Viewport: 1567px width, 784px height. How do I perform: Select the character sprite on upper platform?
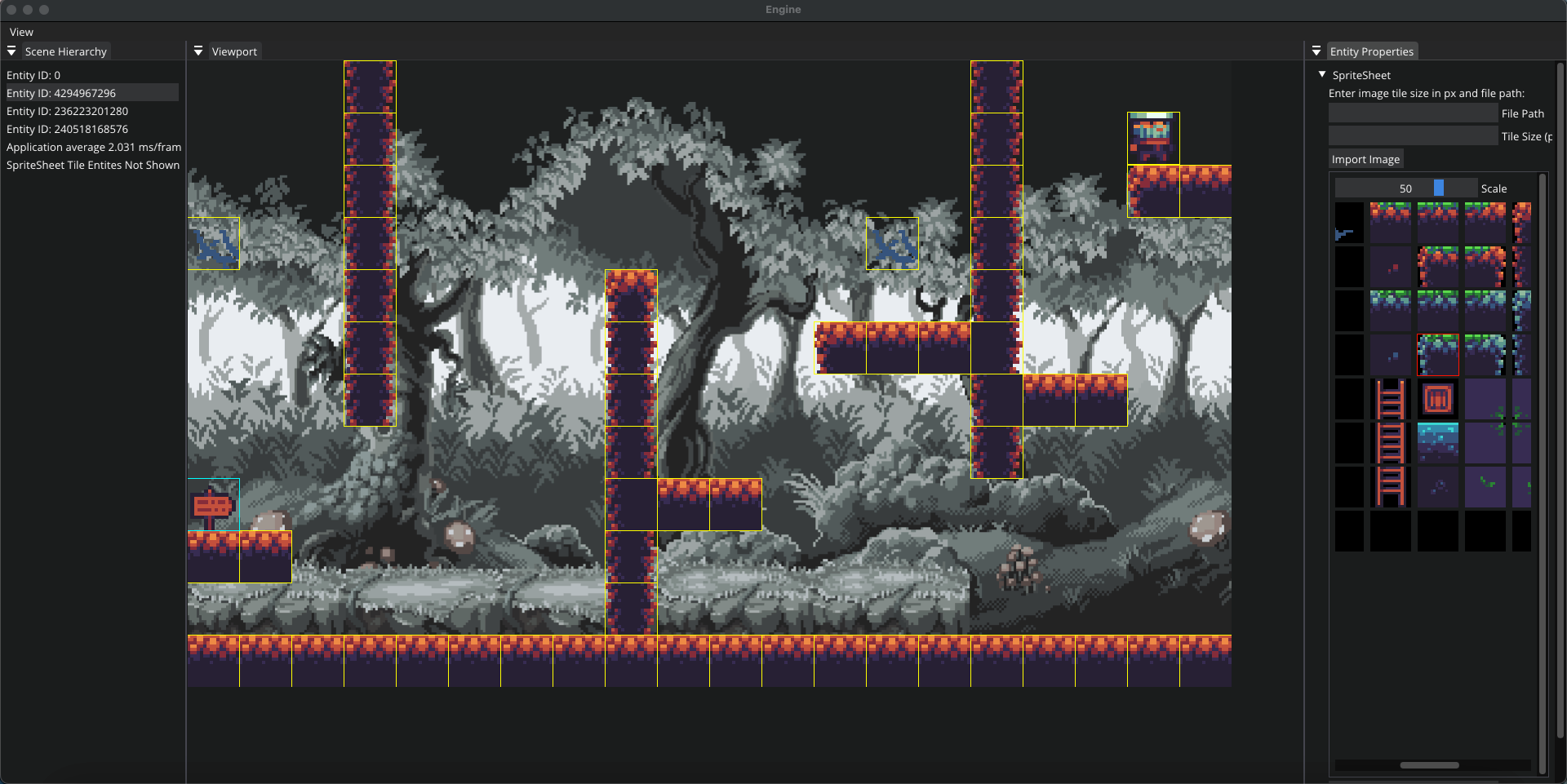click(x=1153, y=139)
